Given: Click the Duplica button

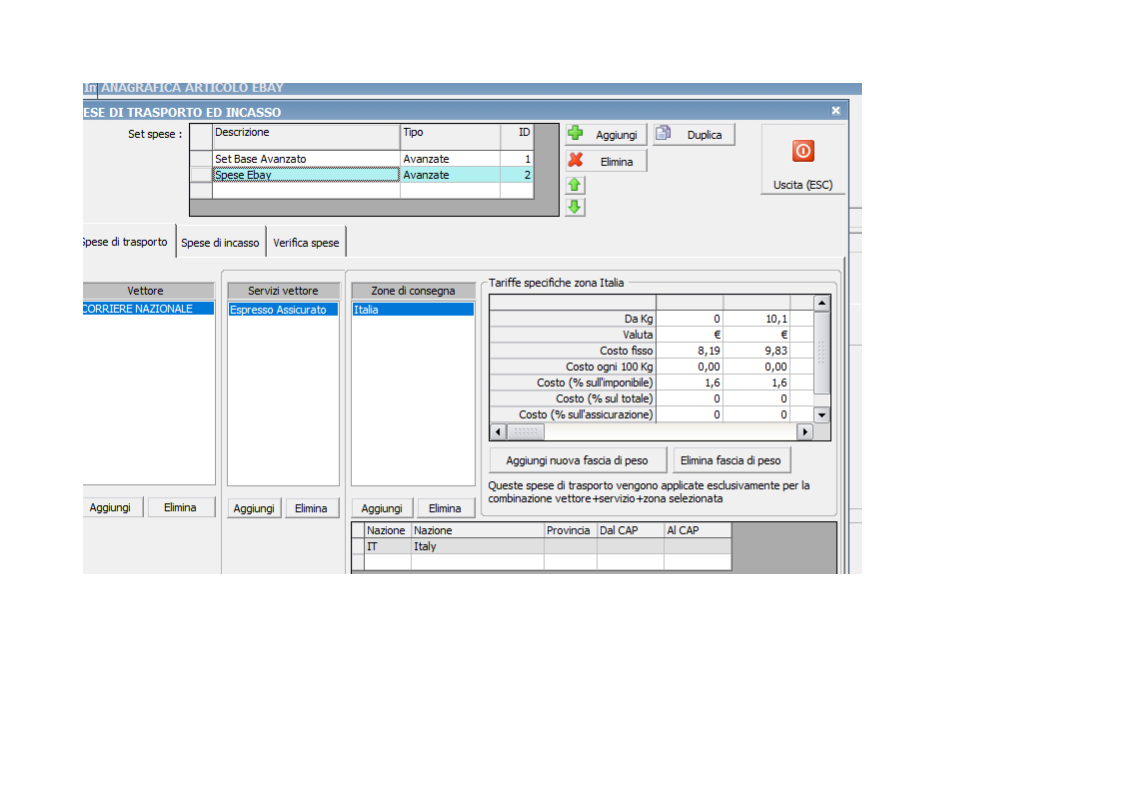Looking at the screenshot, I should 694,135.
